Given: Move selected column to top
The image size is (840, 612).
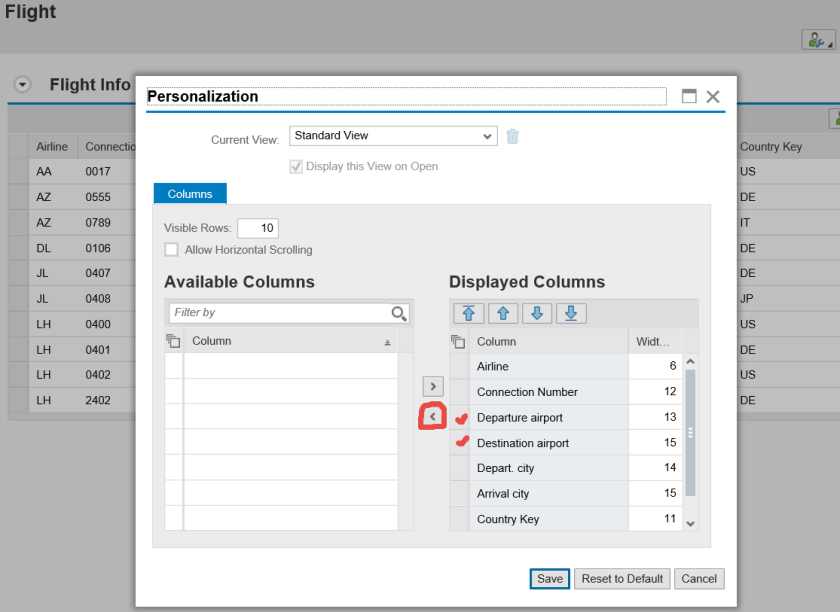Looking at the screenshot, I should pyautogui.click(x=468, y=313).
